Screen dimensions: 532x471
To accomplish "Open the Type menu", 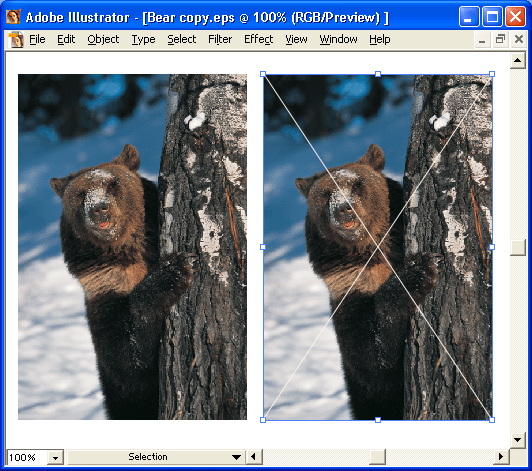I will click(x=144, y=39).
